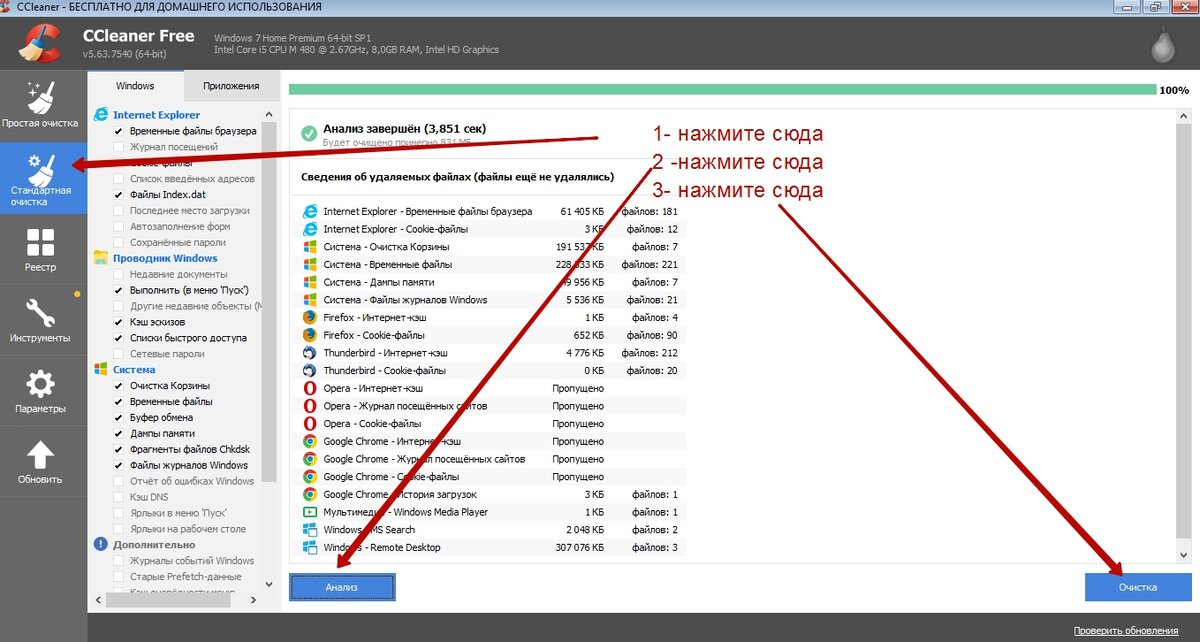Viewport: 1200px width, 642px height.
Task: Enable Сетевые пароли checkbox
Action: (x=119, y=354)
